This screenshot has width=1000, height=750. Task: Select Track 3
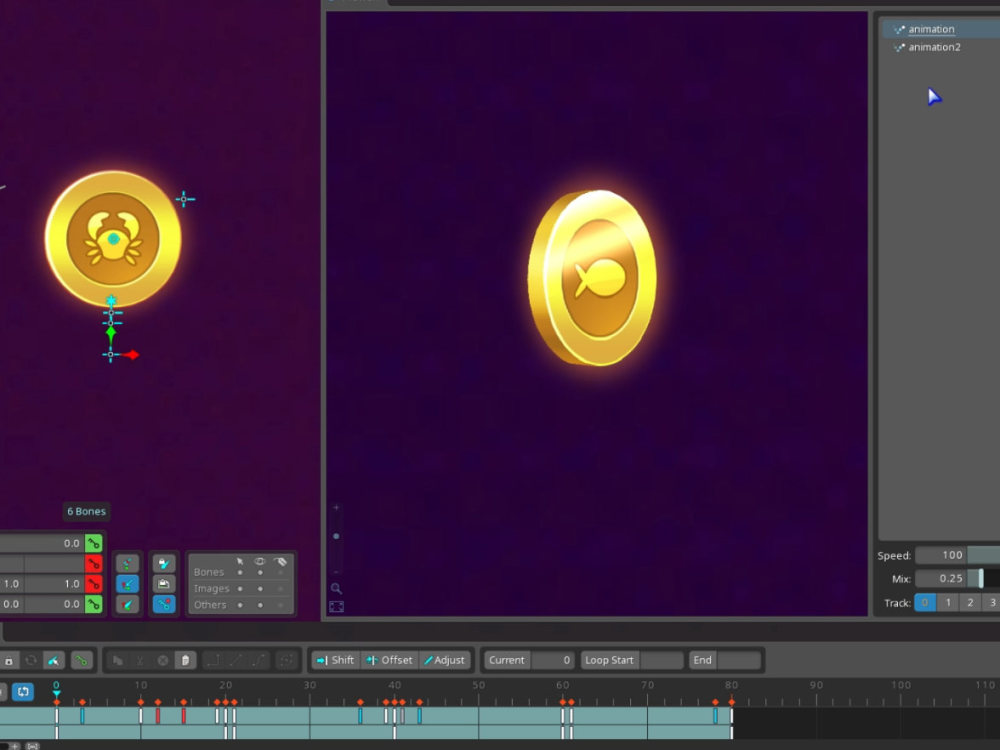point(992,603)
